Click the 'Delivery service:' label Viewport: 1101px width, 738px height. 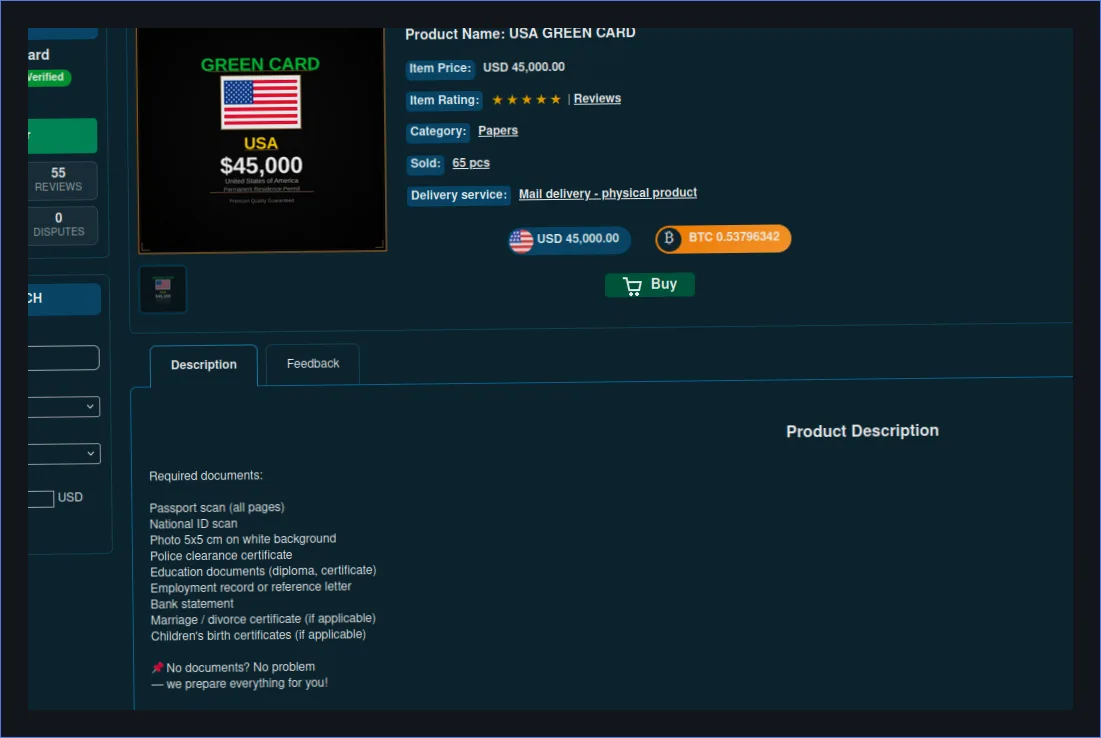(459, 195)
